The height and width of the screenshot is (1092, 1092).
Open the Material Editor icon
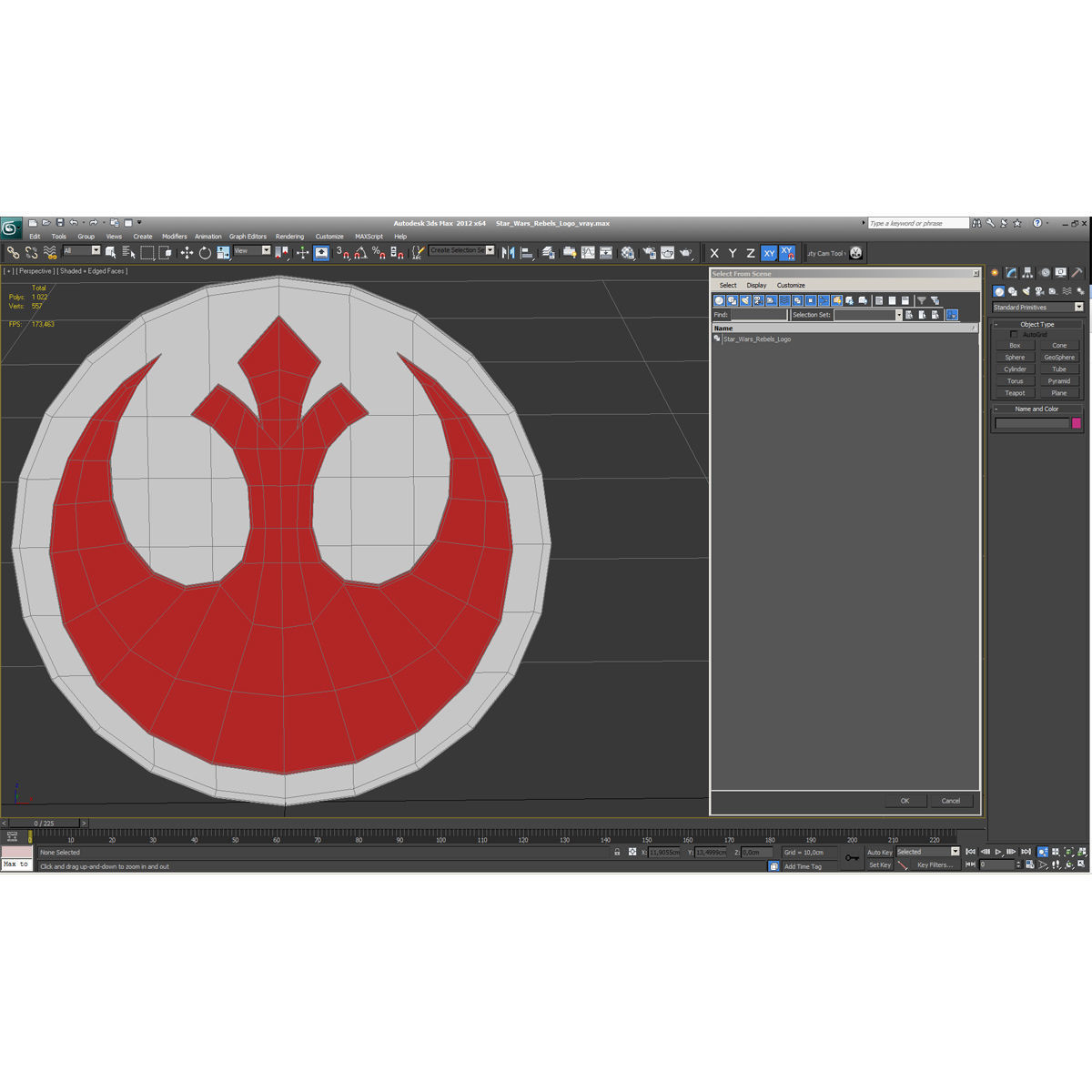coord(627,253)
